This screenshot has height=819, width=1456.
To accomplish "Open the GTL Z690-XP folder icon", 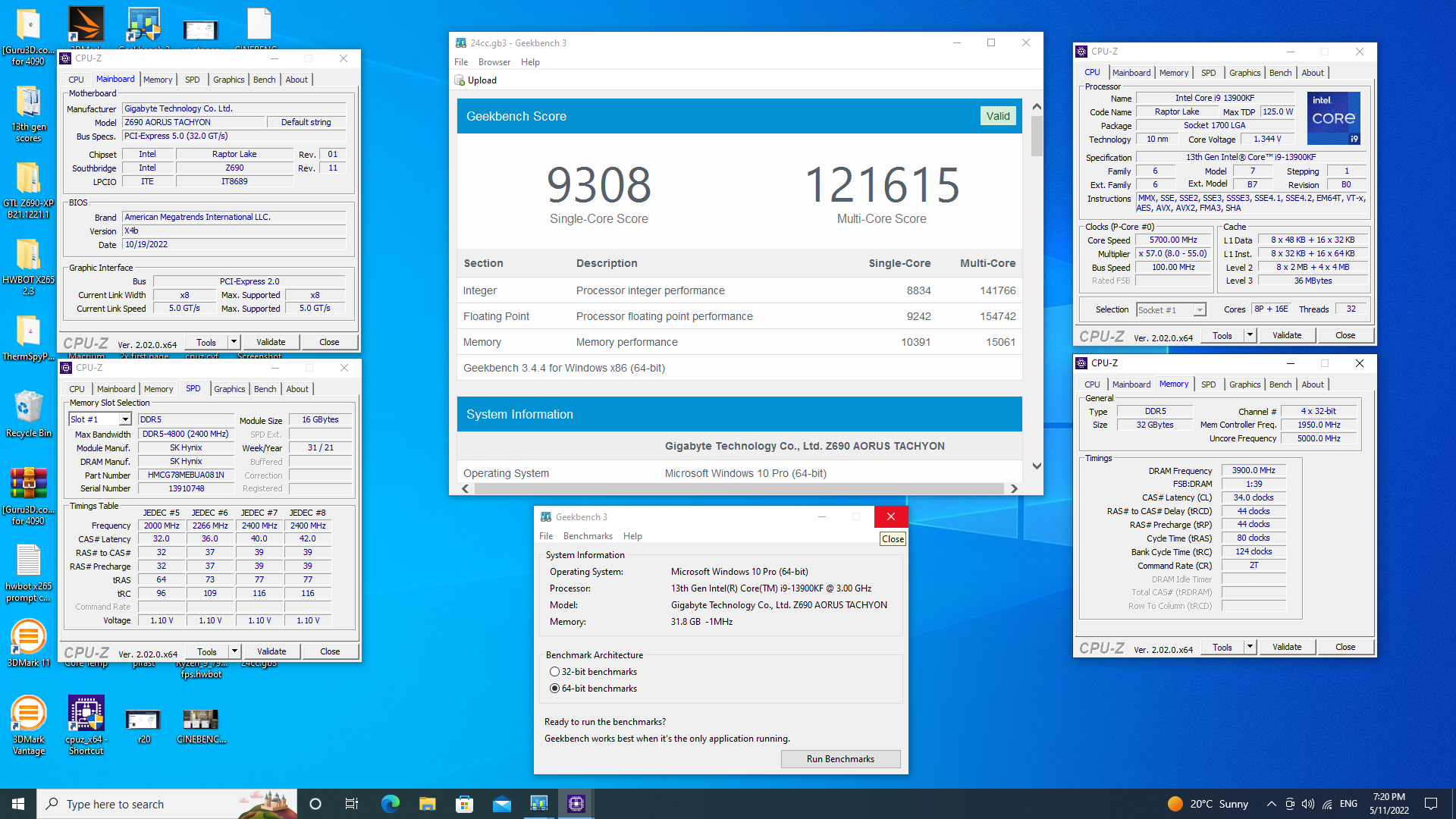I will tap(28, 190).
